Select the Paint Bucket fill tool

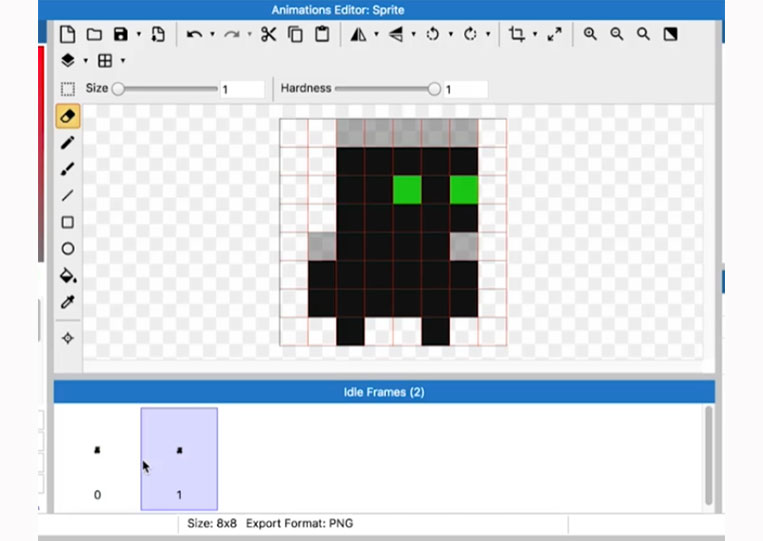pyautogui.click(x=68, y=275)
